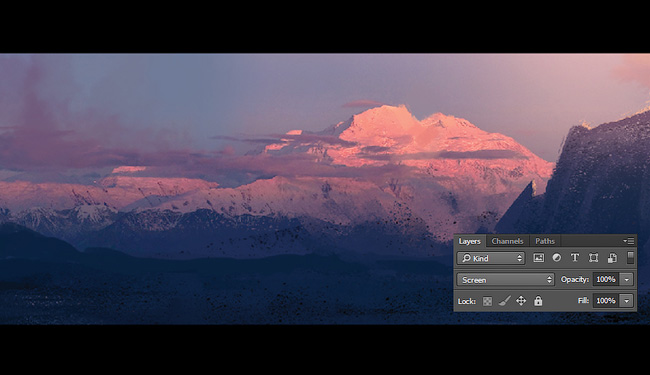Open the Fill slider arrow

[627, 301]
